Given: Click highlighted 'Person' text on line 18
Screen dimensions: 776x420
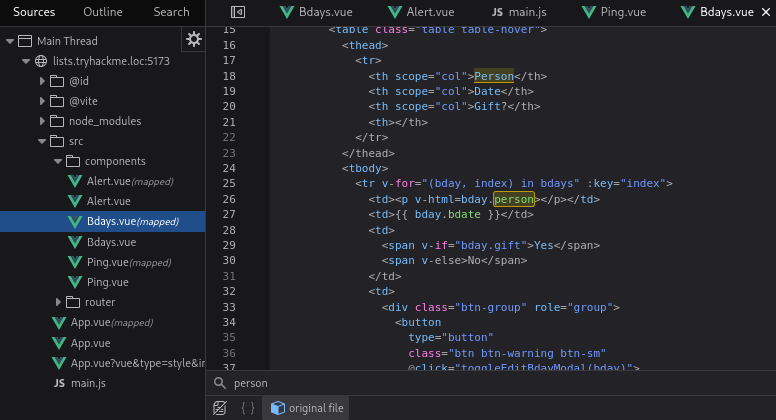Looking at the screenshot, I should (494, 76).
